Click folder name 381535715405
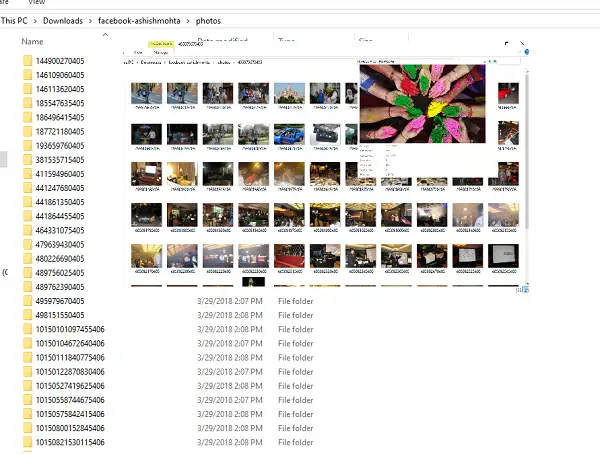The image size is (600, 454). pyautogui.click(x=60, y=160)
